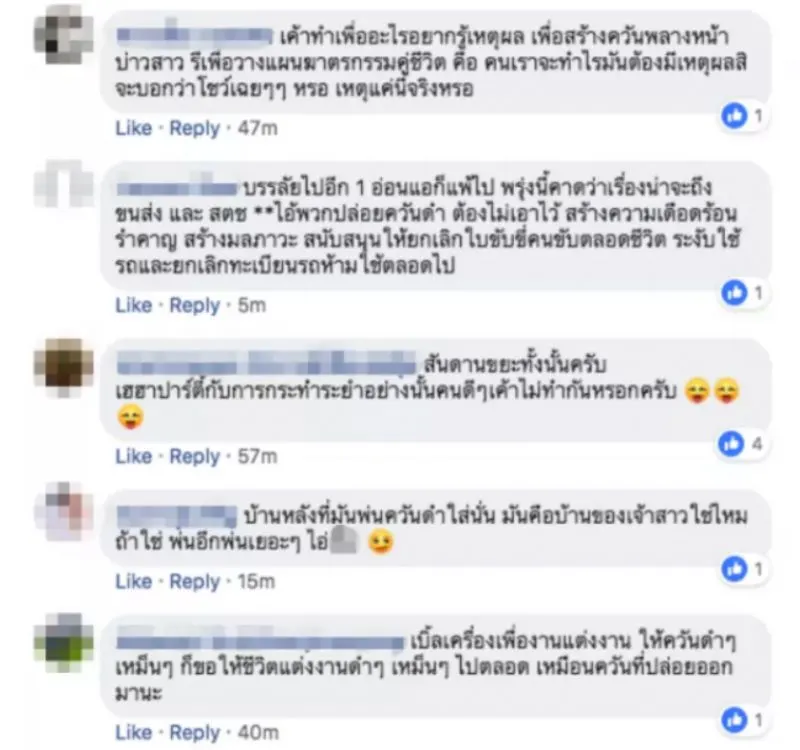
Task: Open blurred author name of 5m comment
Action: [177, 189]
